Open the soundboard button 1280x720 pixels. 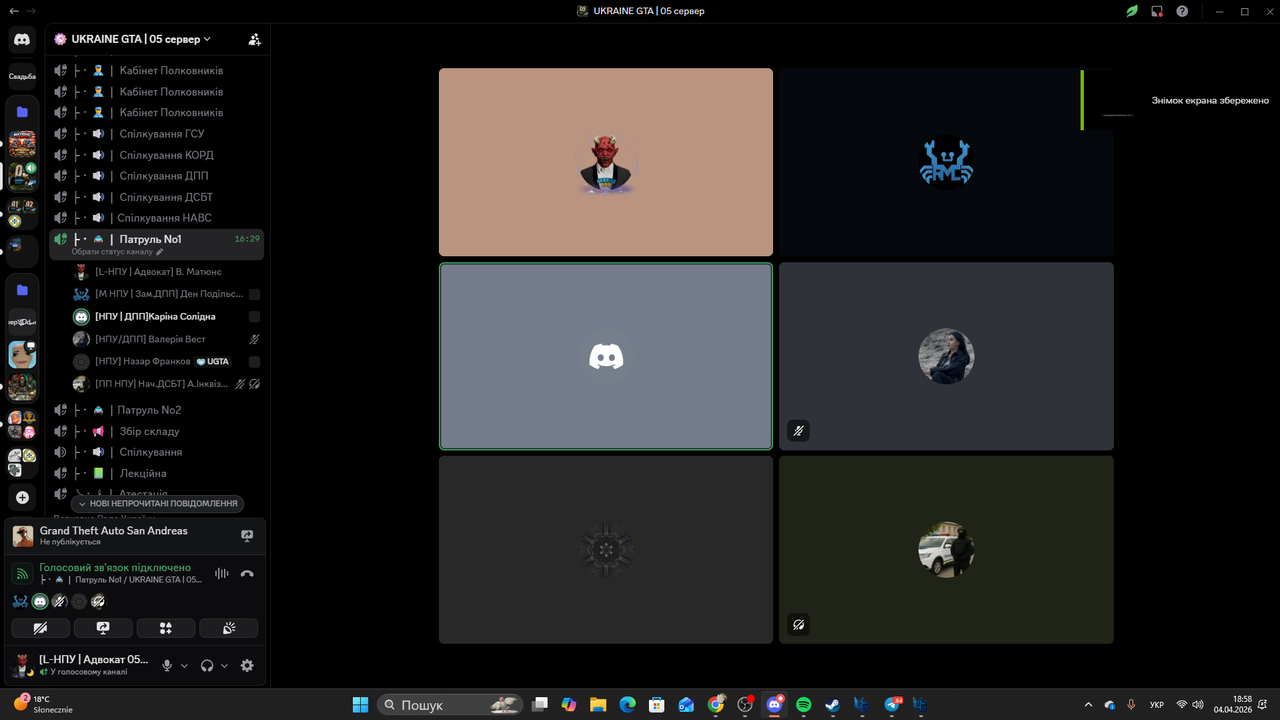229,628
